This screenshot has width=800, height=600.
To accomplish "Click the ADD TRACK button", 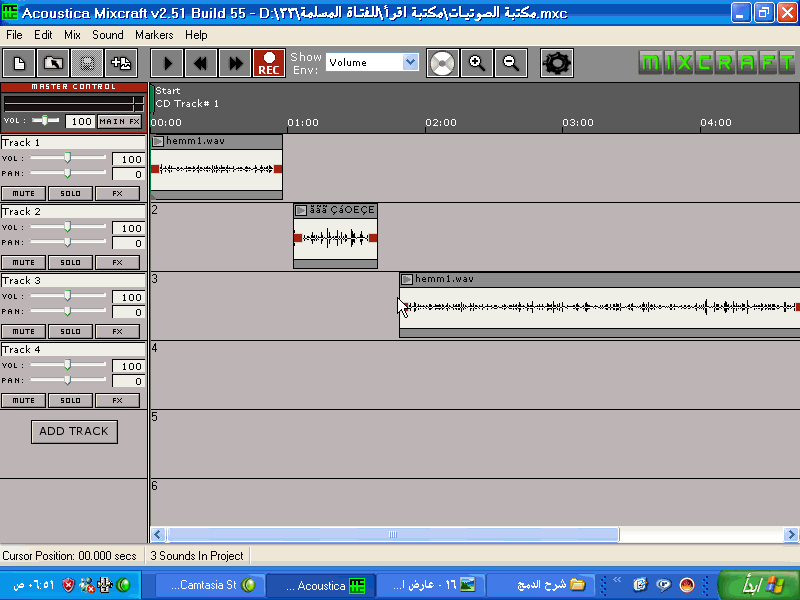I will pyautogui.click(x=74, y=432).
